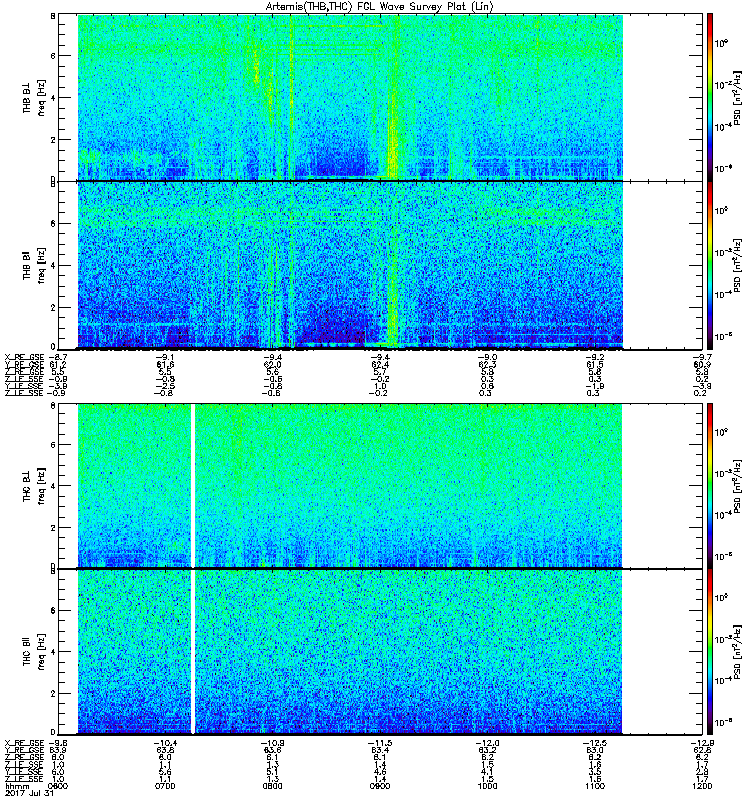Click the X_RE_GSE value -11.5
This screenshot has width=750, height=800.
point(380,743)
